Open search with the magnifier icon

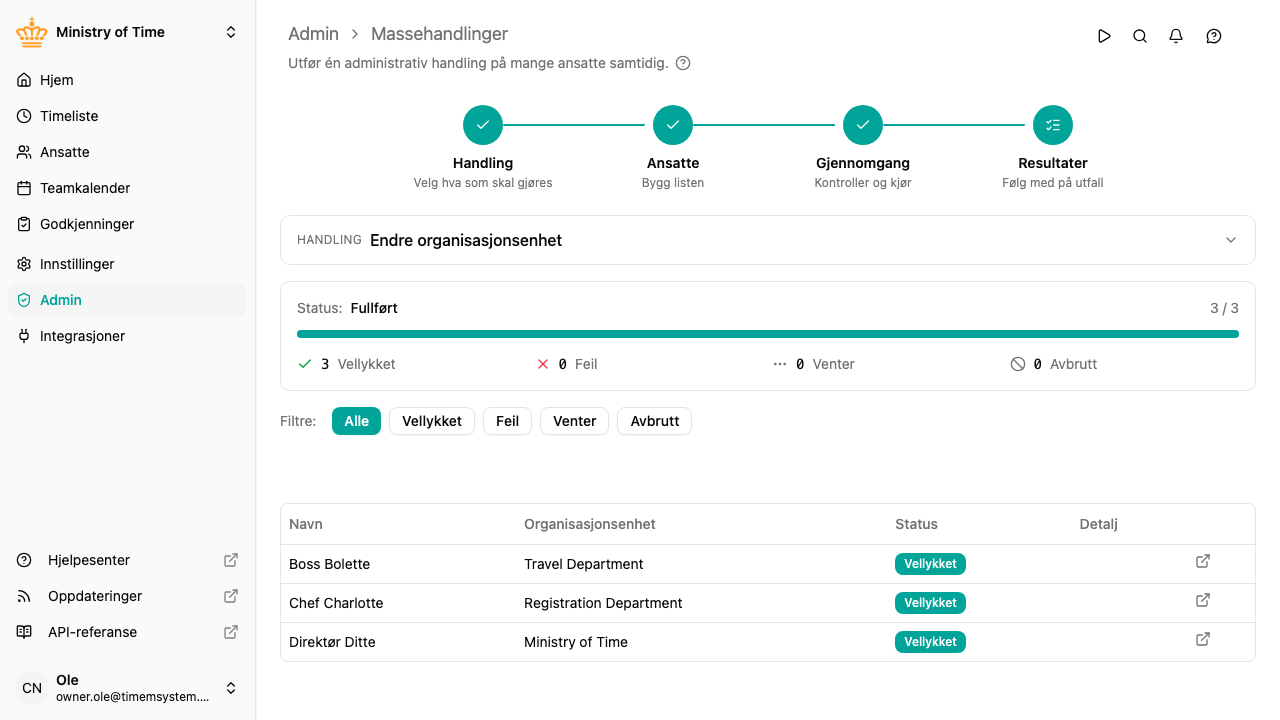pyautogui.click(x=1140, y=36)
